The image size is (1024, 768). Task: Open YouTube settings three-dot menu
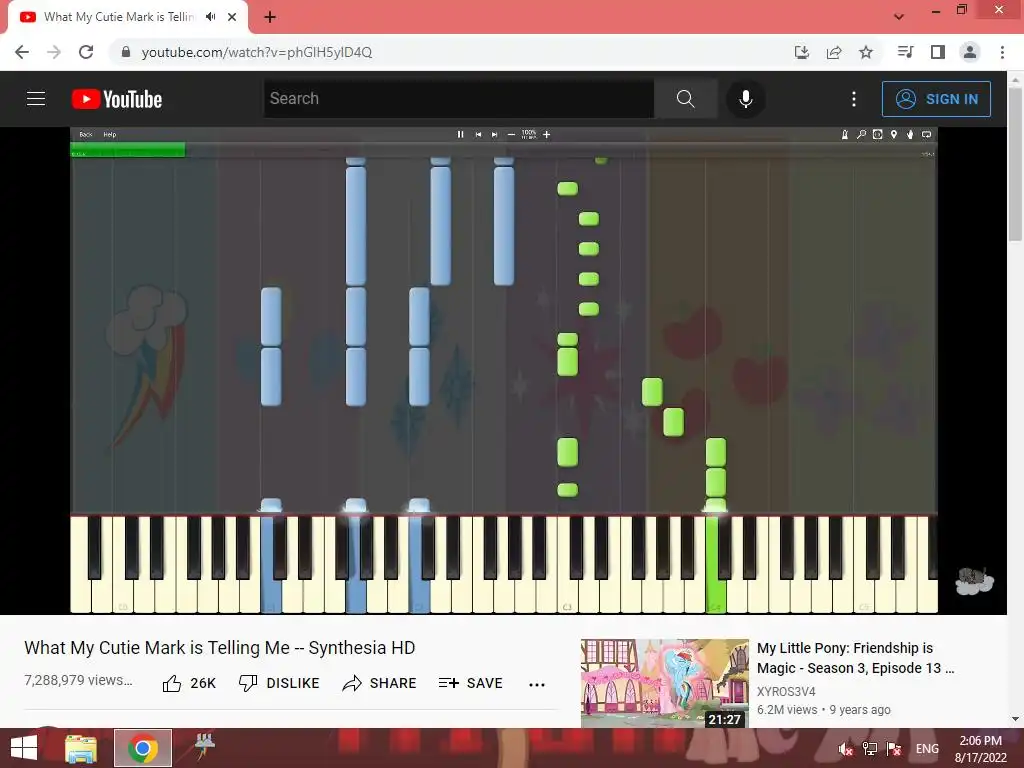(x=854, y=99)
